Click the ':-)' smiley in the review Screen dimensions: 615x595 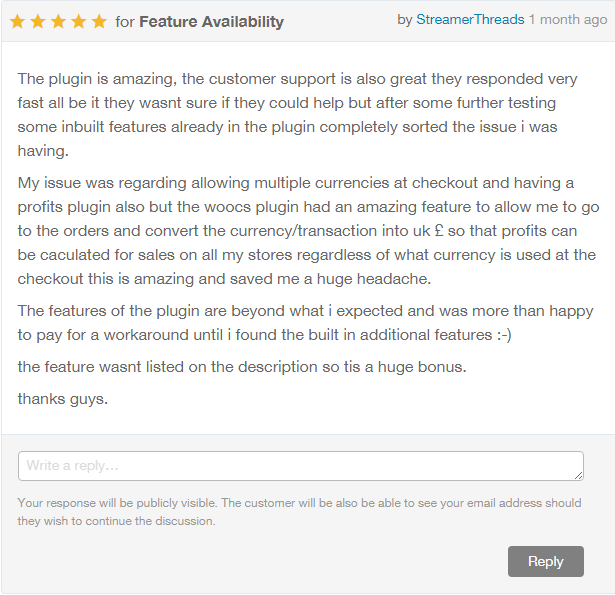click(x=504, y=335)
